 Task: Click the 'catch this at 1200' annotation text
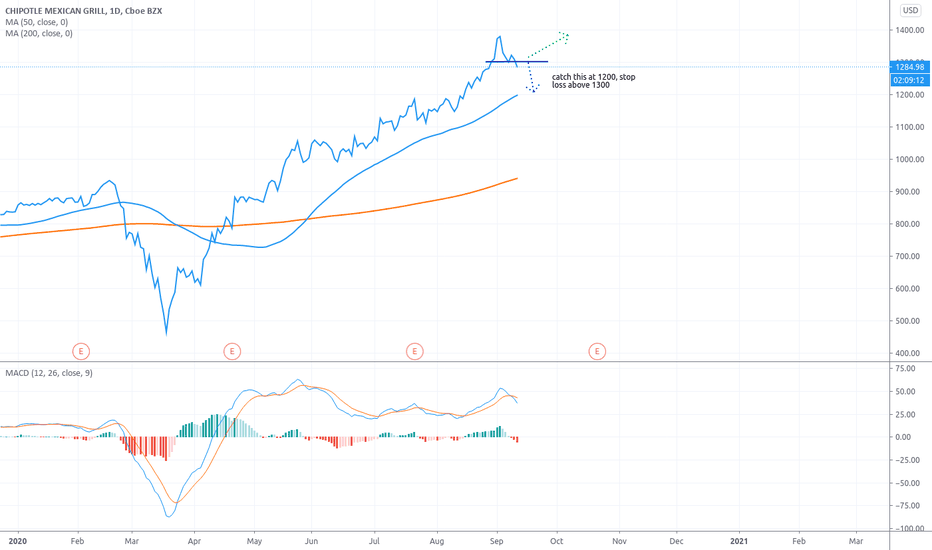coord(593,81)
